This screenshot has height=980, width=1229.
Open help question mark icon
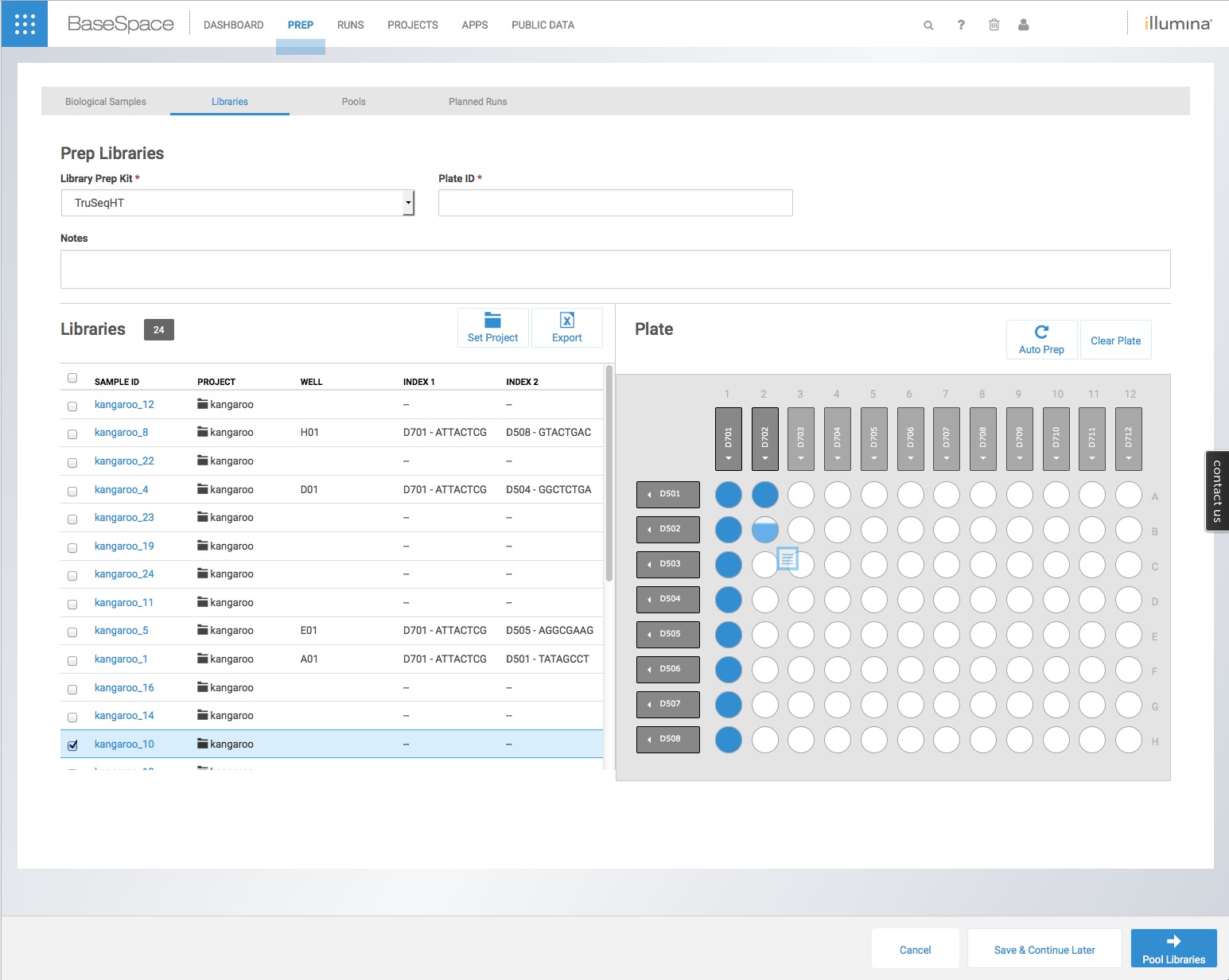point(961,25)
